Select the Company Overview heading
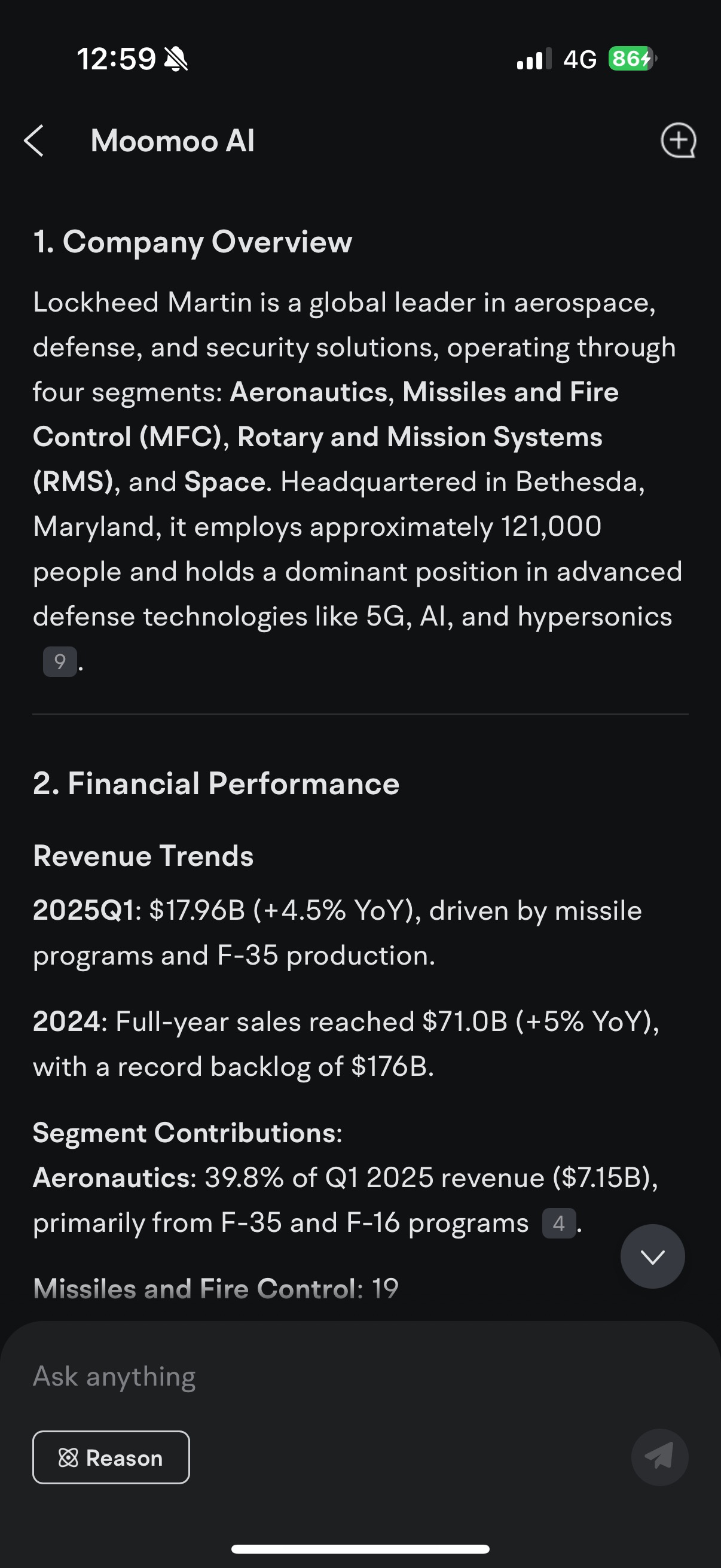The height and width of the screenshot is (1568, 721). 193,242
